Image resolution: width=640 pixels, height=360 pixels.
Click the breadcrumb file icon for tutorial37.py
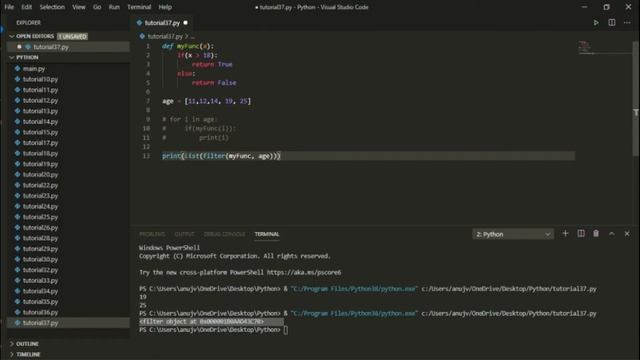(142, 36)
